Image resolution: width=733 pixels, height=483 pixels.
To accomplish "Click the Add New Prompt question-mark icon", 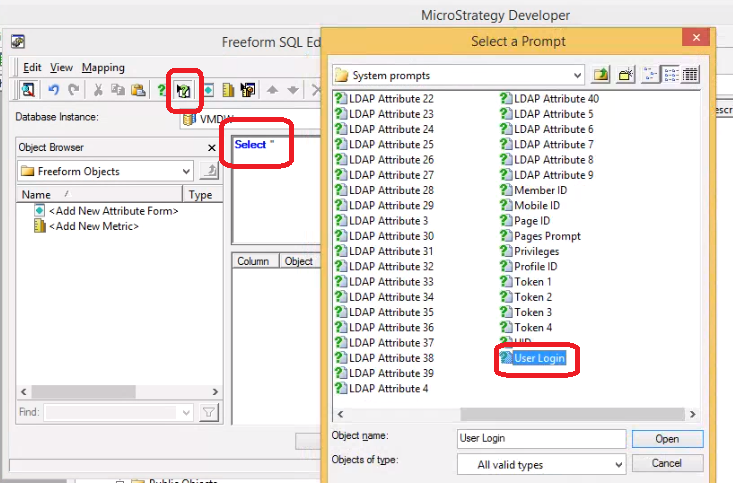I will (x=161, y=90).
